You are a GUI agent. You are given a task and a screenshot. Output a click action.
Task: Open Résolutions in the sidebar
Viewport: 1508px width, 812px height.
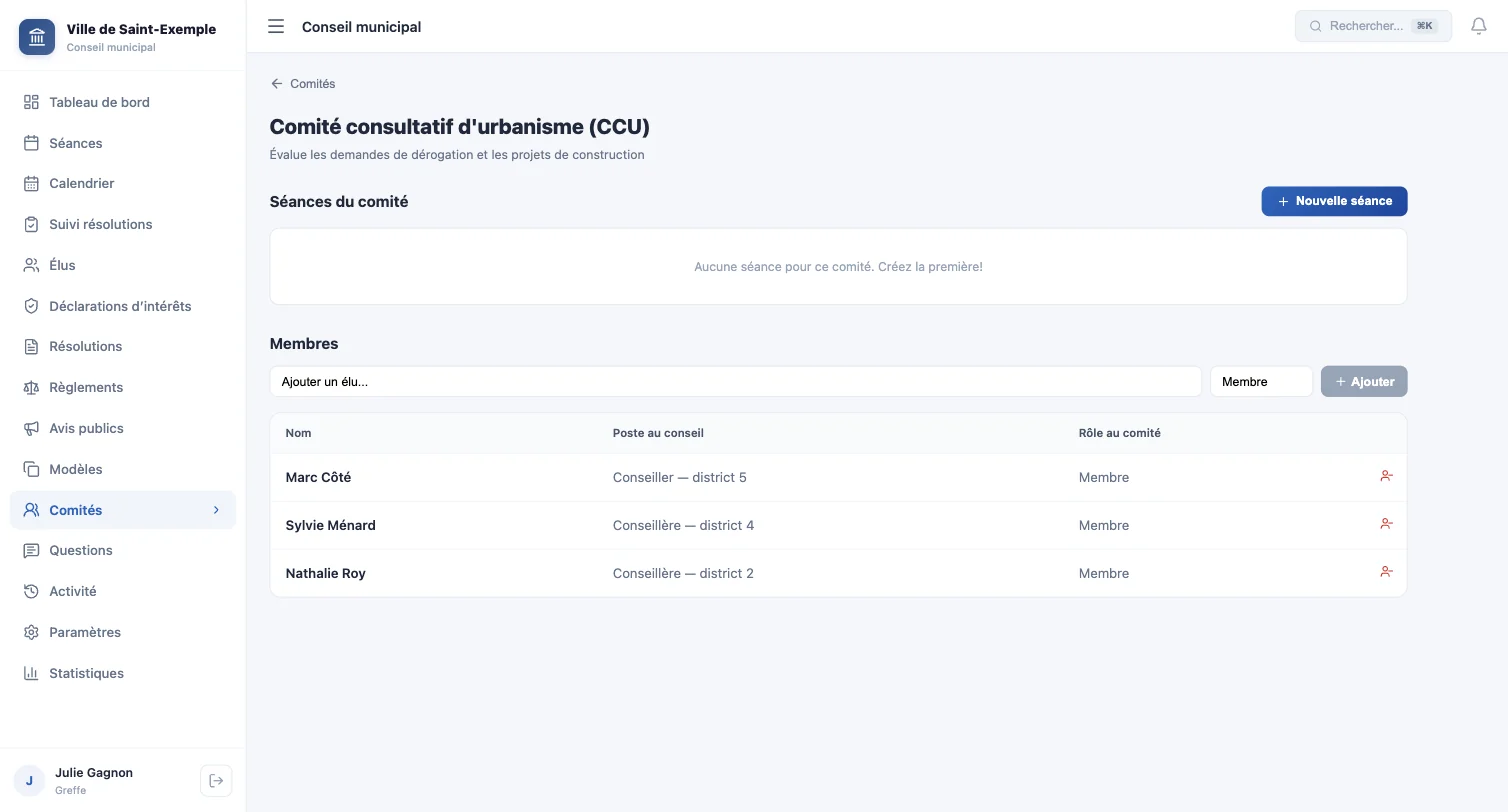(x=122, y=347)
